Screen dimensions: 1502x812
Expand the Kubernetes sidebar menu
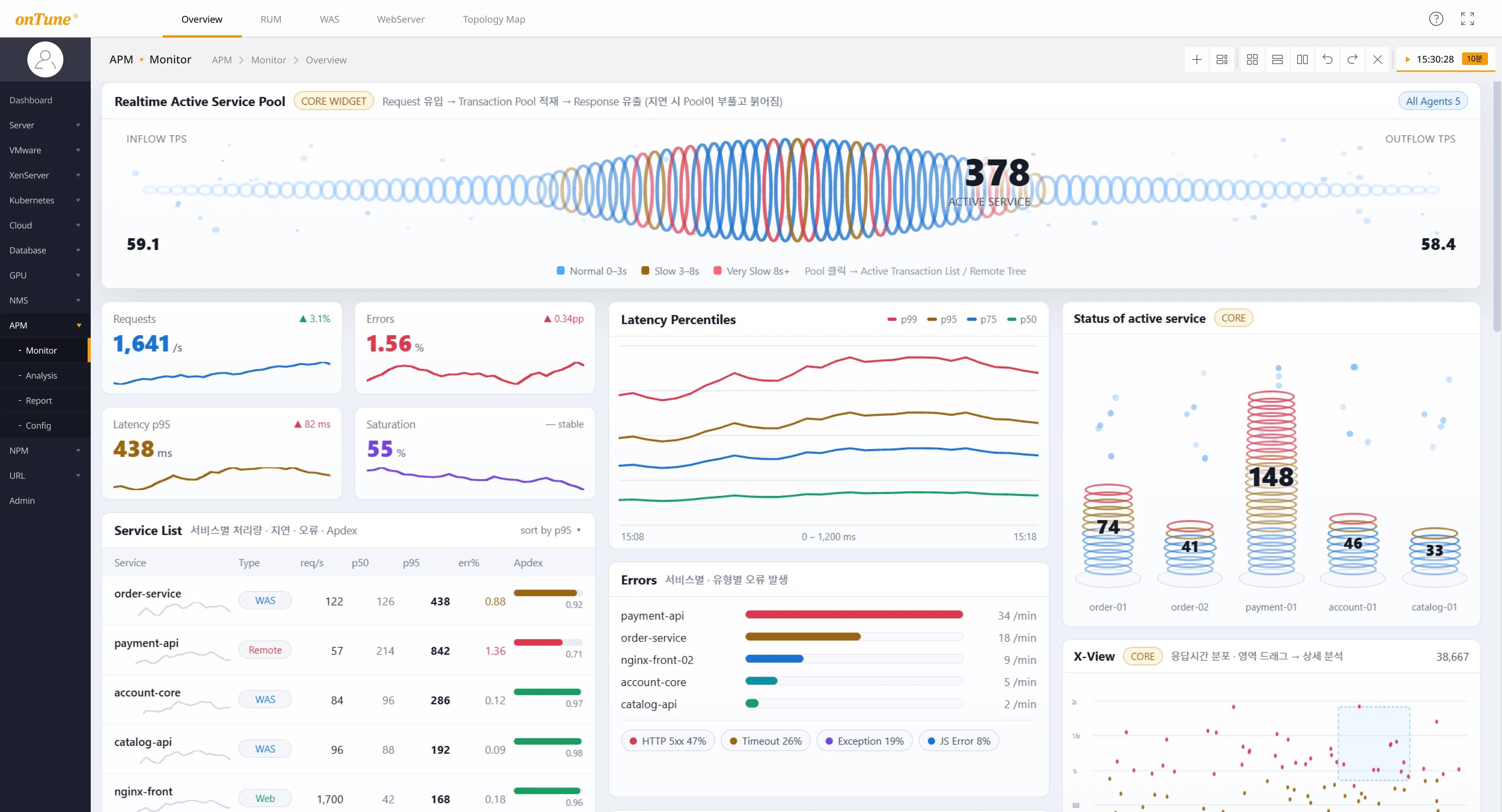point(45,200)
